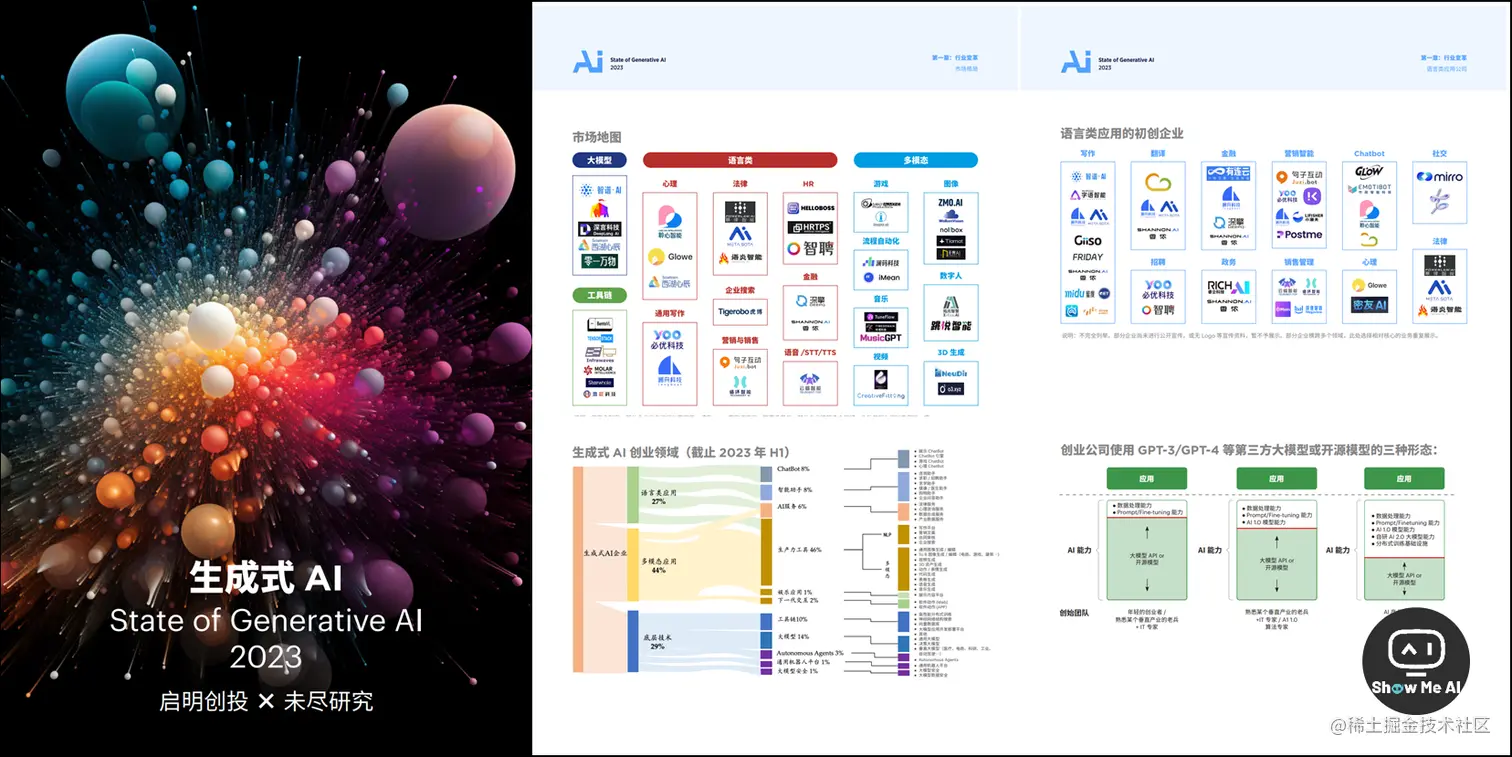This screenshot has width=1512, height=757.
Task: Click the MusicGPT logo
Action: [881, 338]
